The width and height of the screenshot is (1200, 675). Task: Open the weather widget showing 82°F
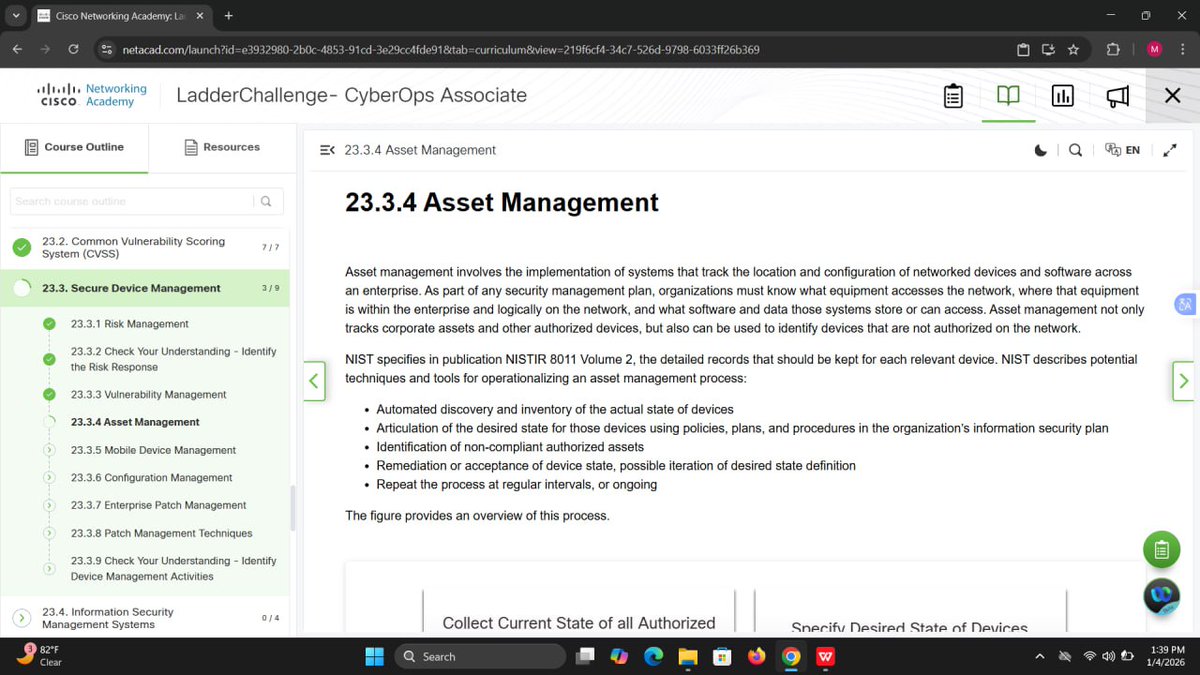(x=40, y=655)
